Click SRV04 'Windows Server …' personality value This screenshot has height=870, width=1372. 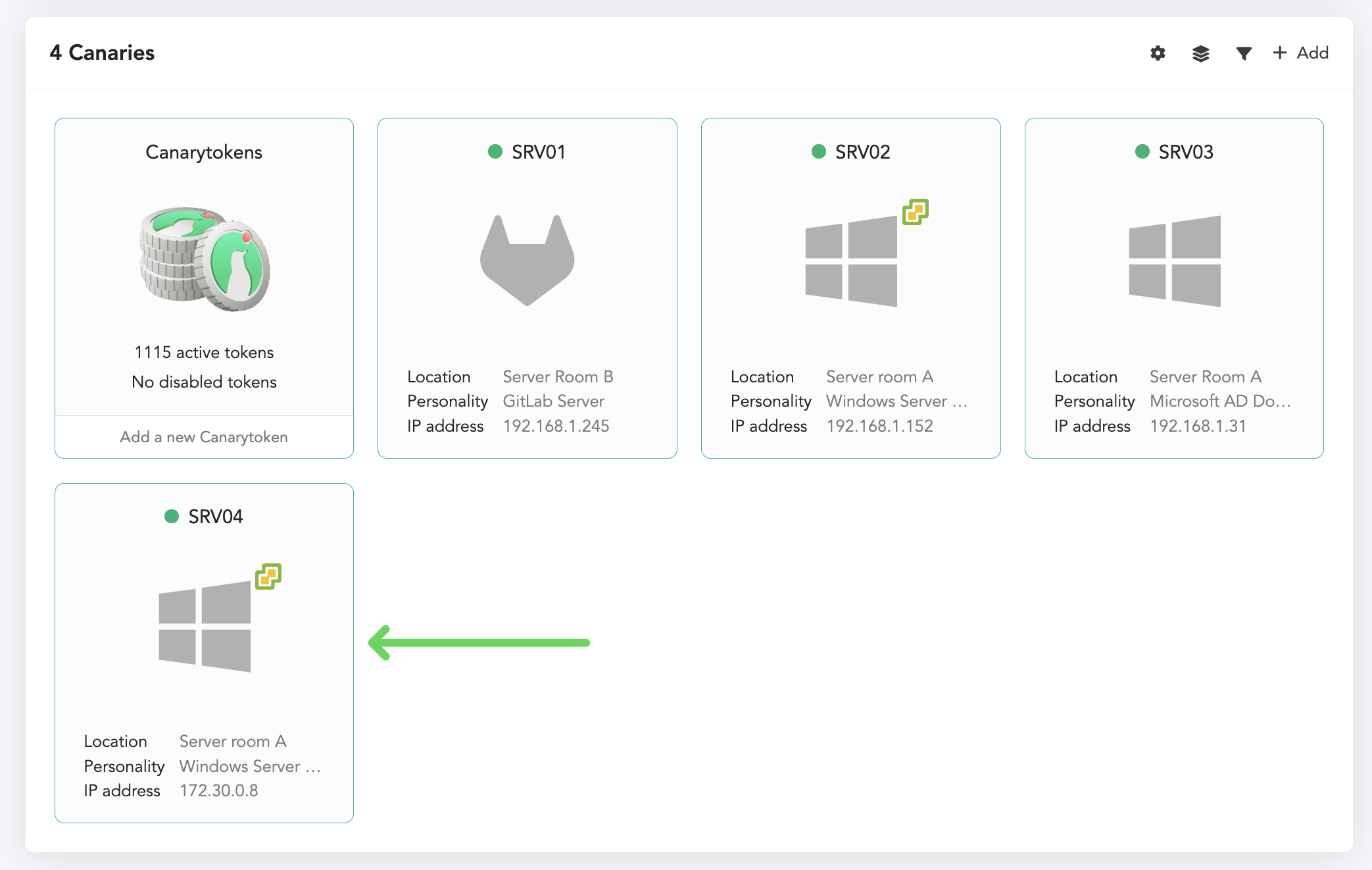(x=251, y=766)
